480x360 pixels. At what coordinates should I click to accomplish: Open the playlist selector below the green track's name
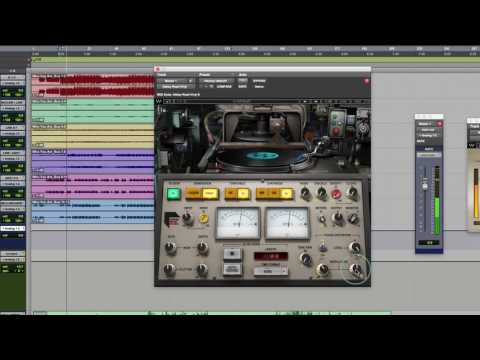click(x=12, y=108)
